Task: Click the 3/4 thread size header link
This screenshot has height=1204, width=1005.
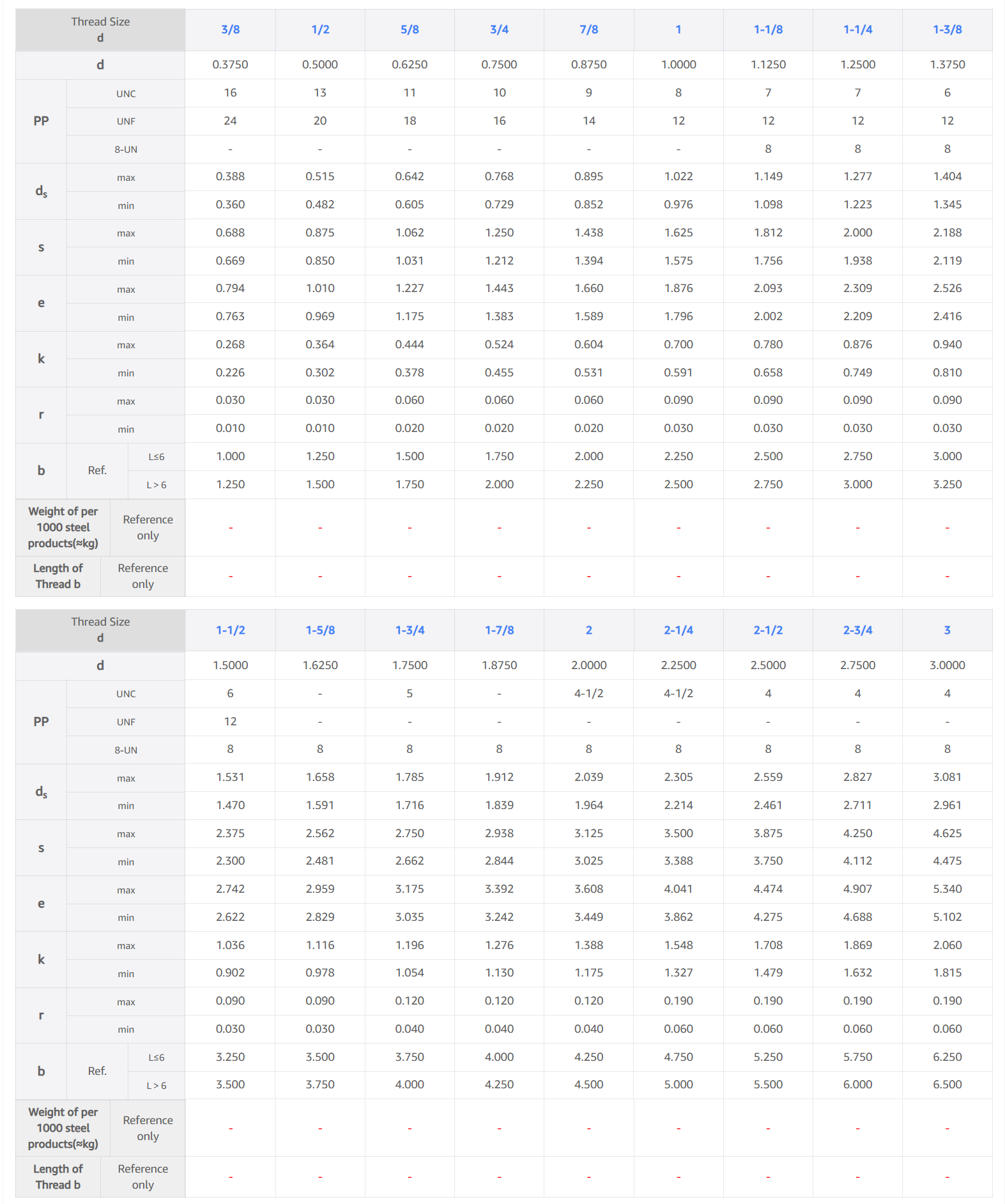Action: pyautogui.click(x=499, y=29)
